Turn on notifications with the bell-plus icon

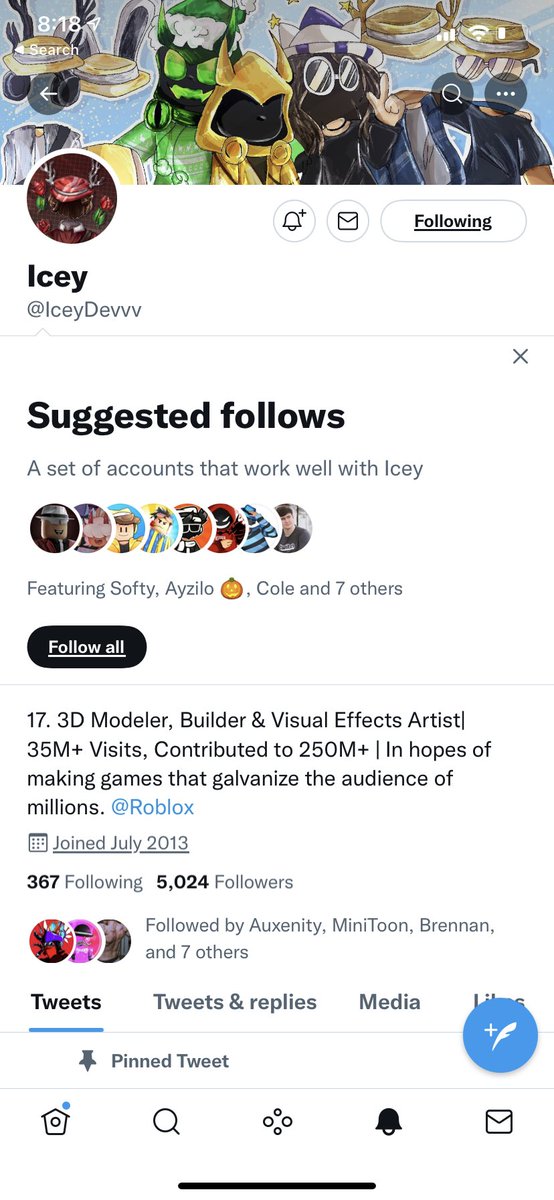(x=294, y=221)
